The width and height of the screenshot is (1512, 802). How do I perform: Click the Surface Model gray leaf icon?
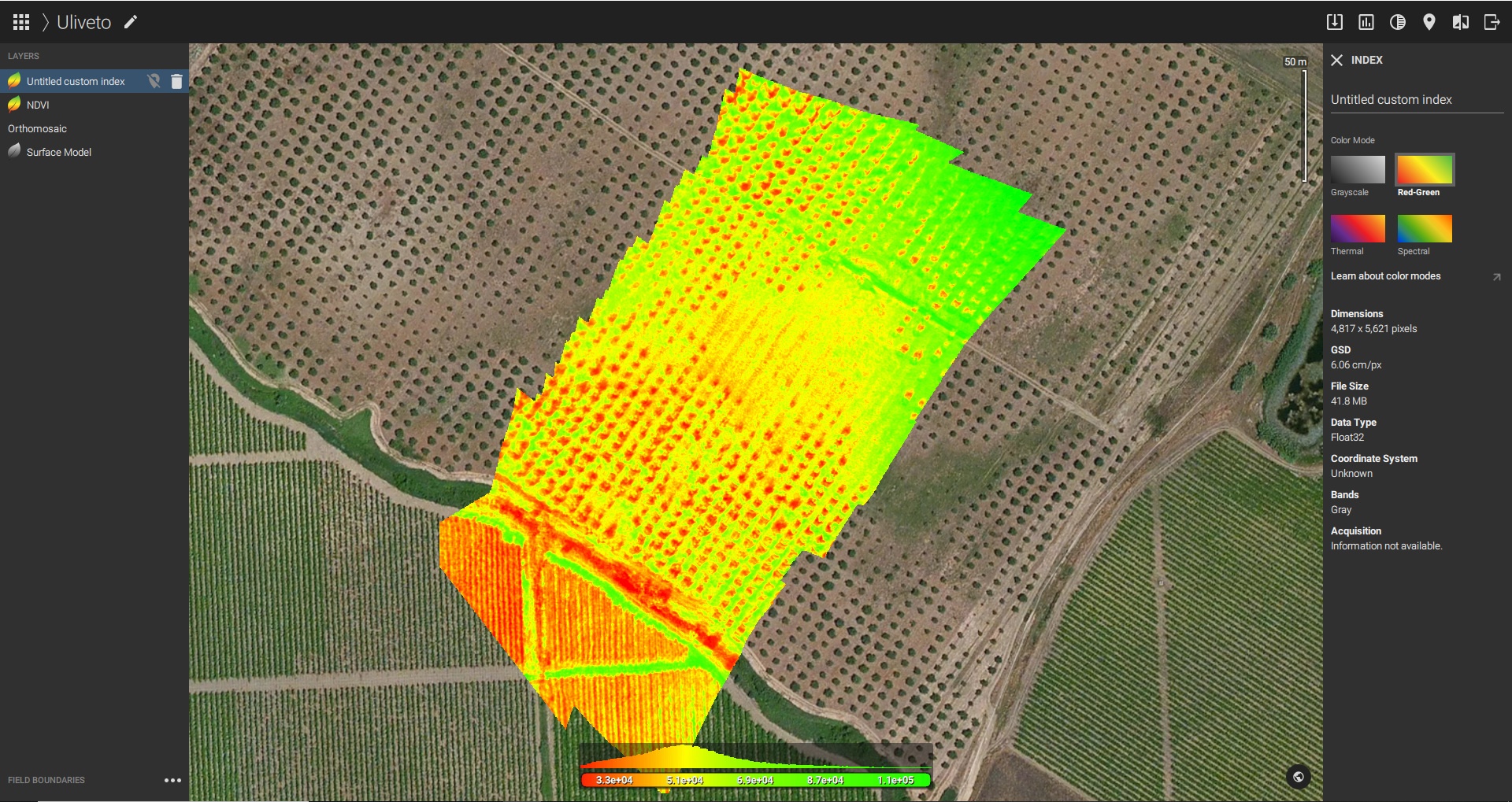14,151
